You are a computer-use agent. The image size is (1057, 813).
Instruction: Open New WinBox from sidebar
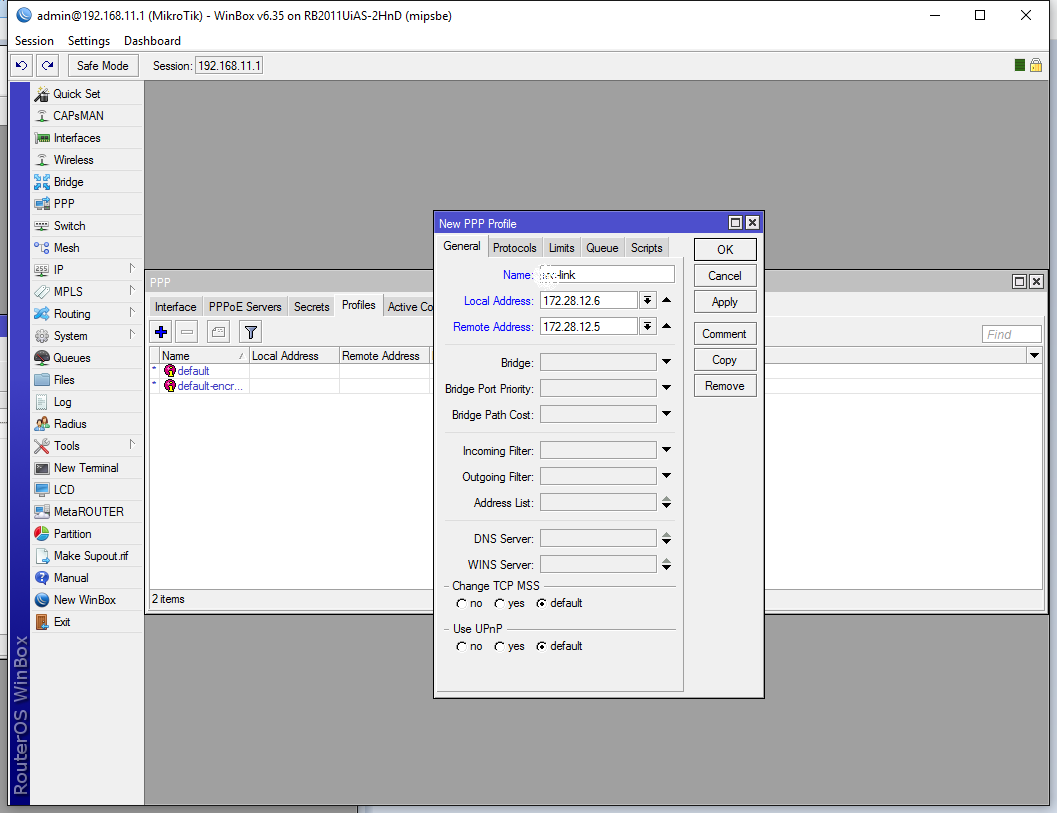87,600
